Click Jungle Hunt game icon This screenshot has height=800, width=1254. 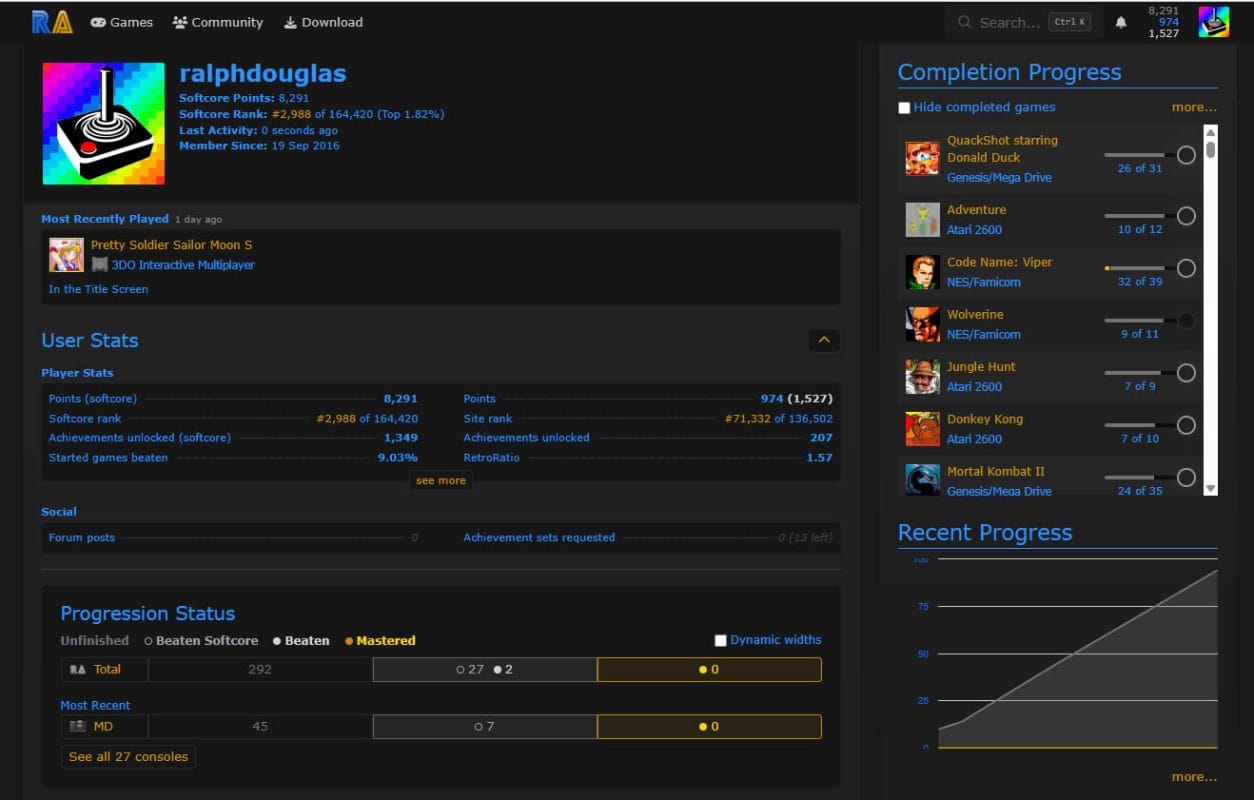(x=922, y=376)
